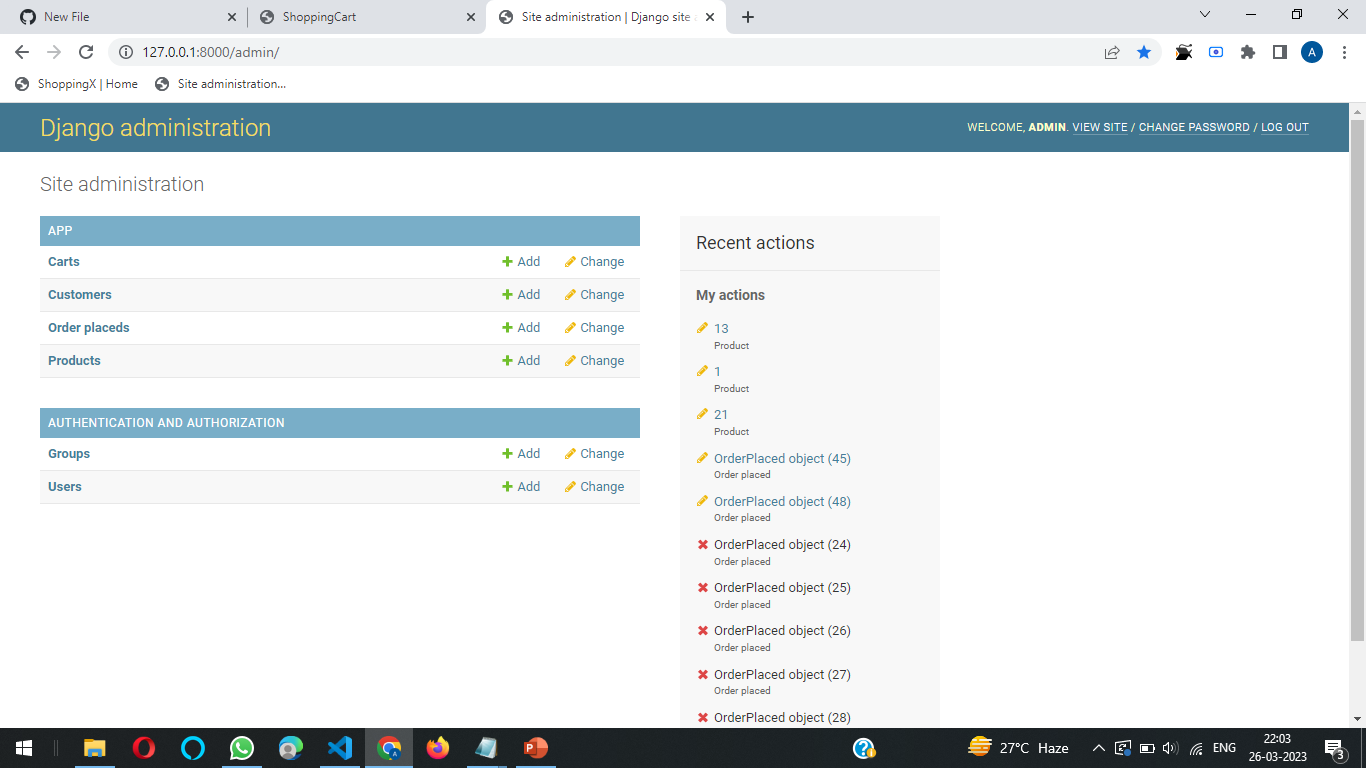Open the Site administration bookmark

pos(221,84)
